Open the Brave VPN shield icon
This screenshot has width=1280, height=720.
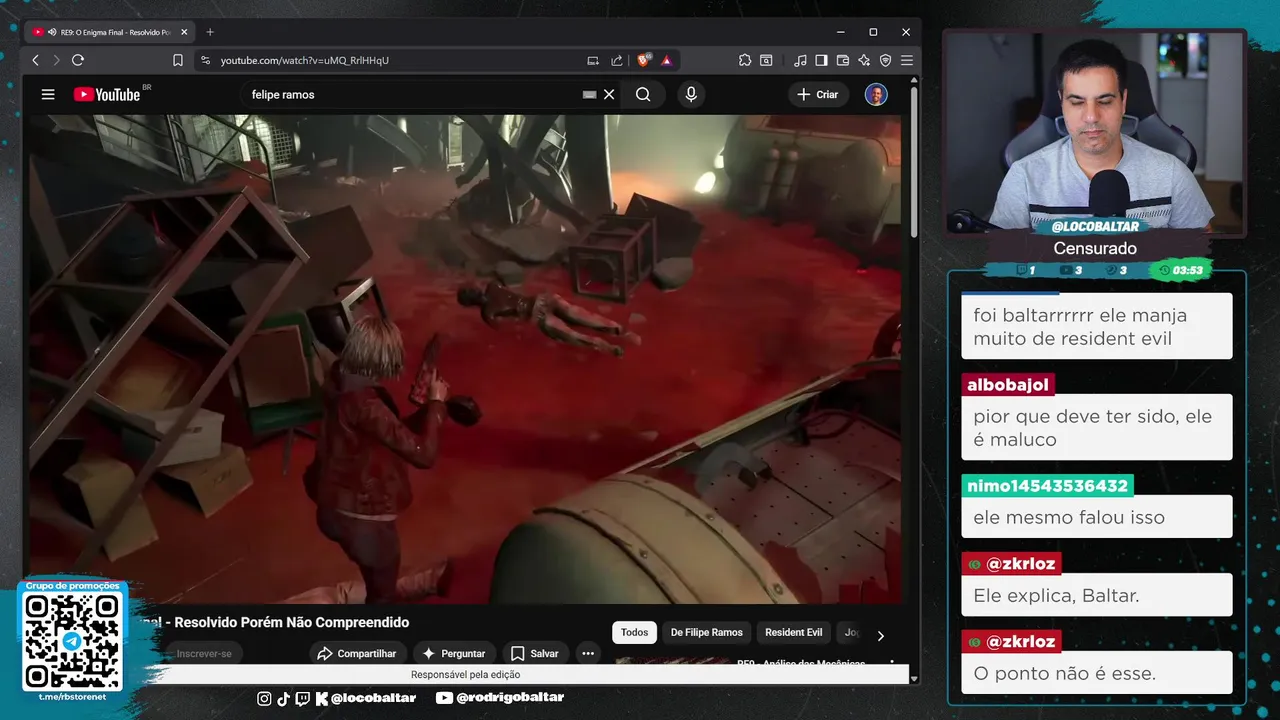pyautogui.click(x=885, y=60)
